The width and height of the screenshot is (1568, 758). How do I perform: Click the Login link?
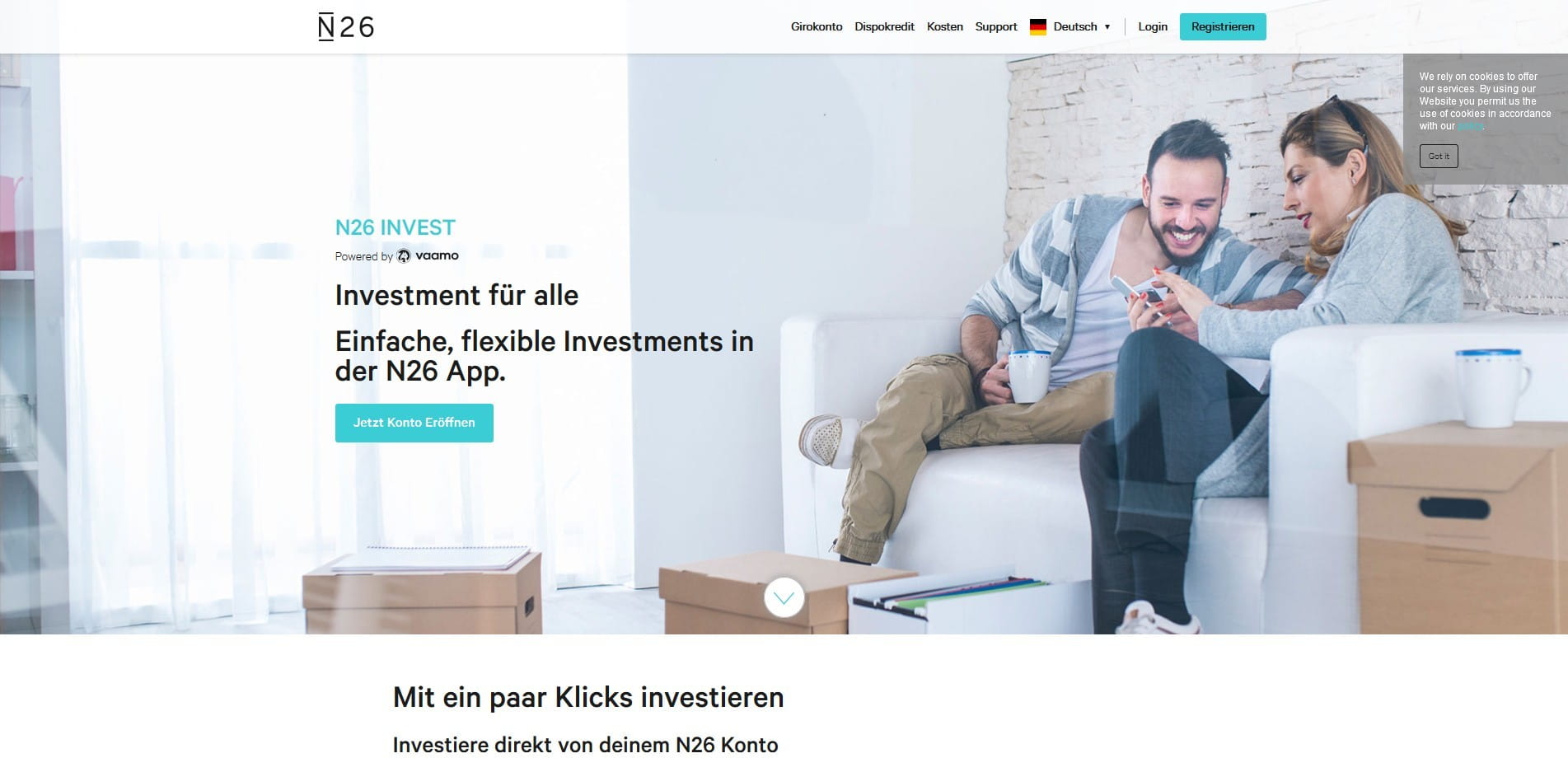click(1153, 26)
